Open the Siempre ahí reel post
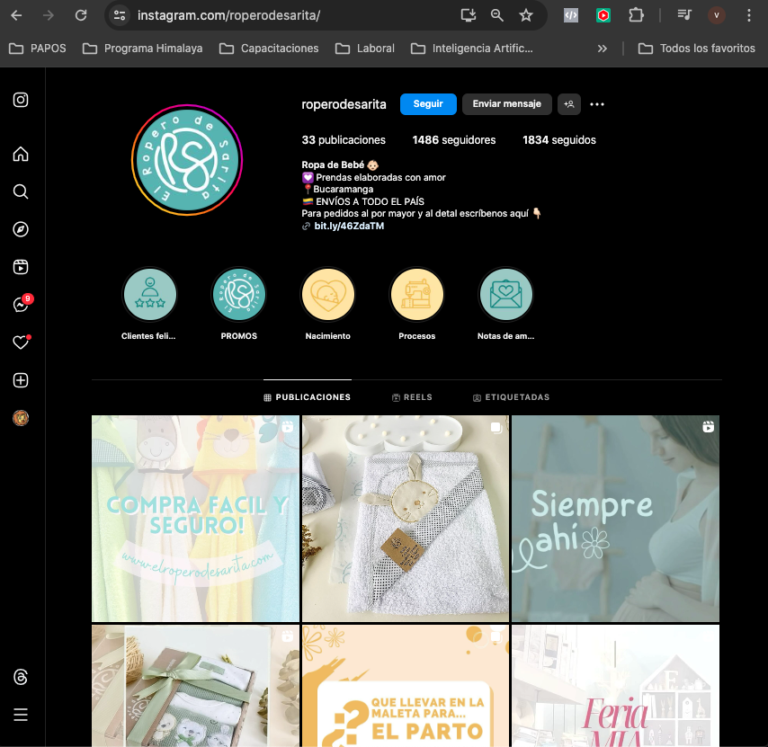768x747 pixels. [x=615, y=518]
